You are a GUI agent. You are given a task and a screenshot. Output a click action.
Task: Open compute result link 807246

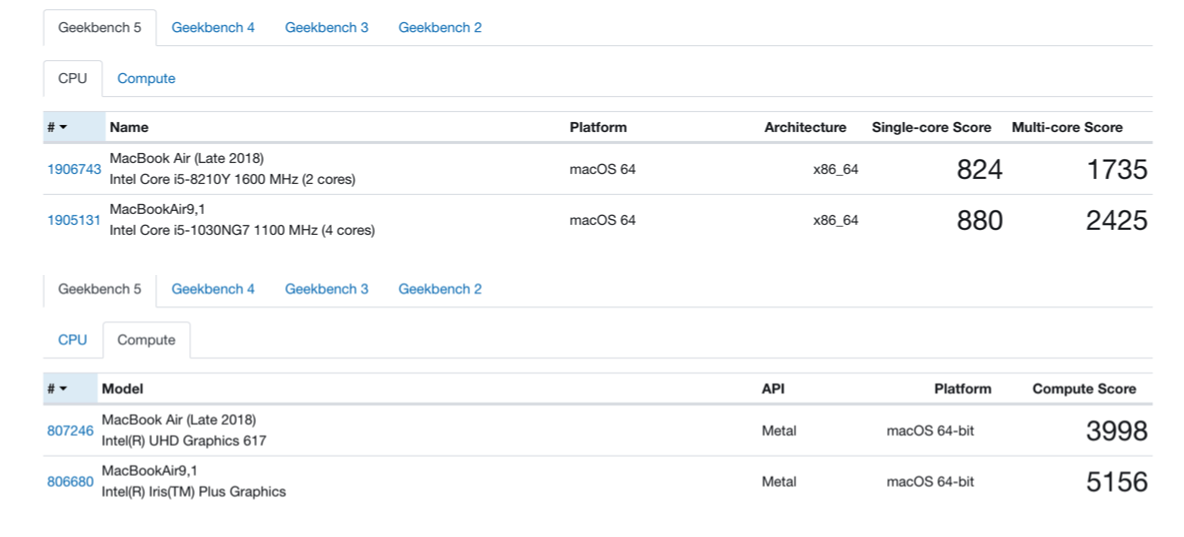[70, 431]
